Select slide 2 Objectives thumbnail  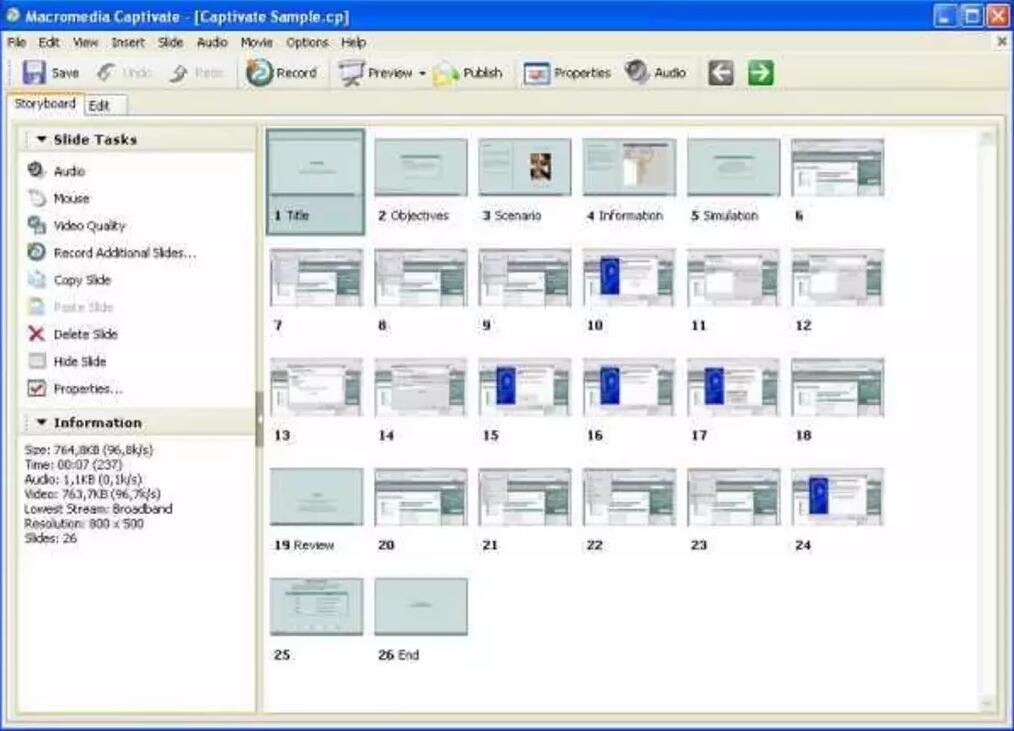tap(420, 166)
